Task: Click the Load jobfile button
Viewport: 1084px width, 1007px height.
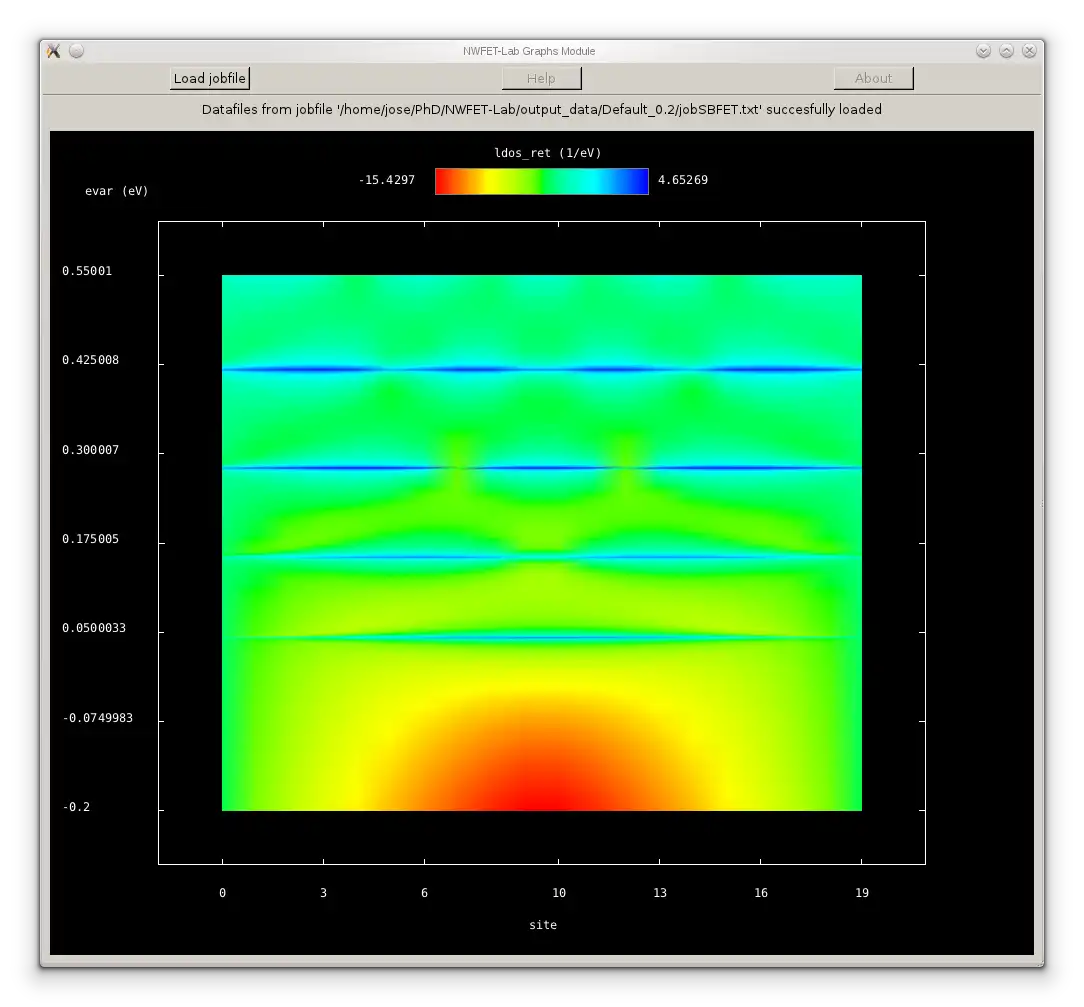Action: [209, 79]
